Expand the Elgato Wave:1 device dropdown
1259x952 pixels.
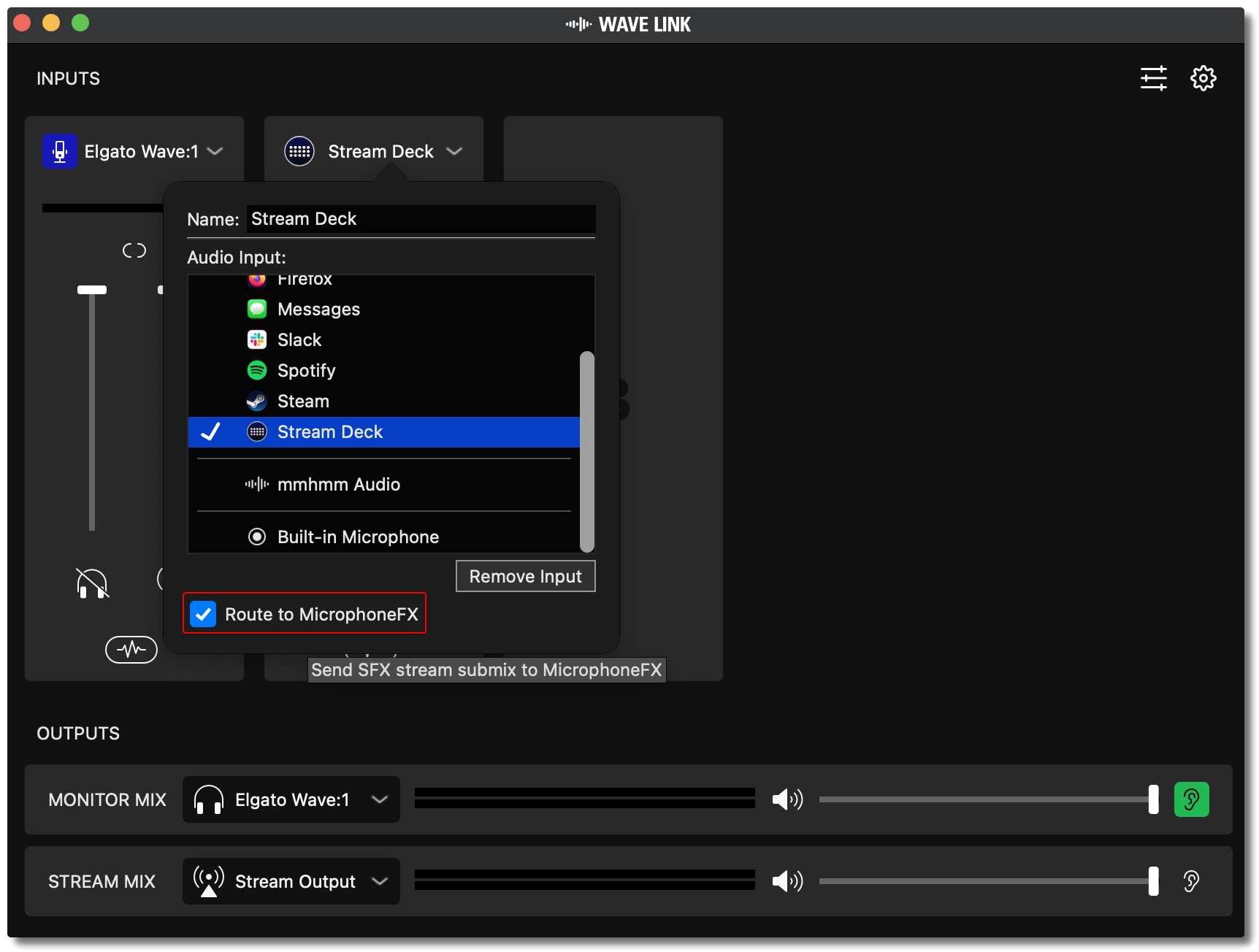coord(215,151)
